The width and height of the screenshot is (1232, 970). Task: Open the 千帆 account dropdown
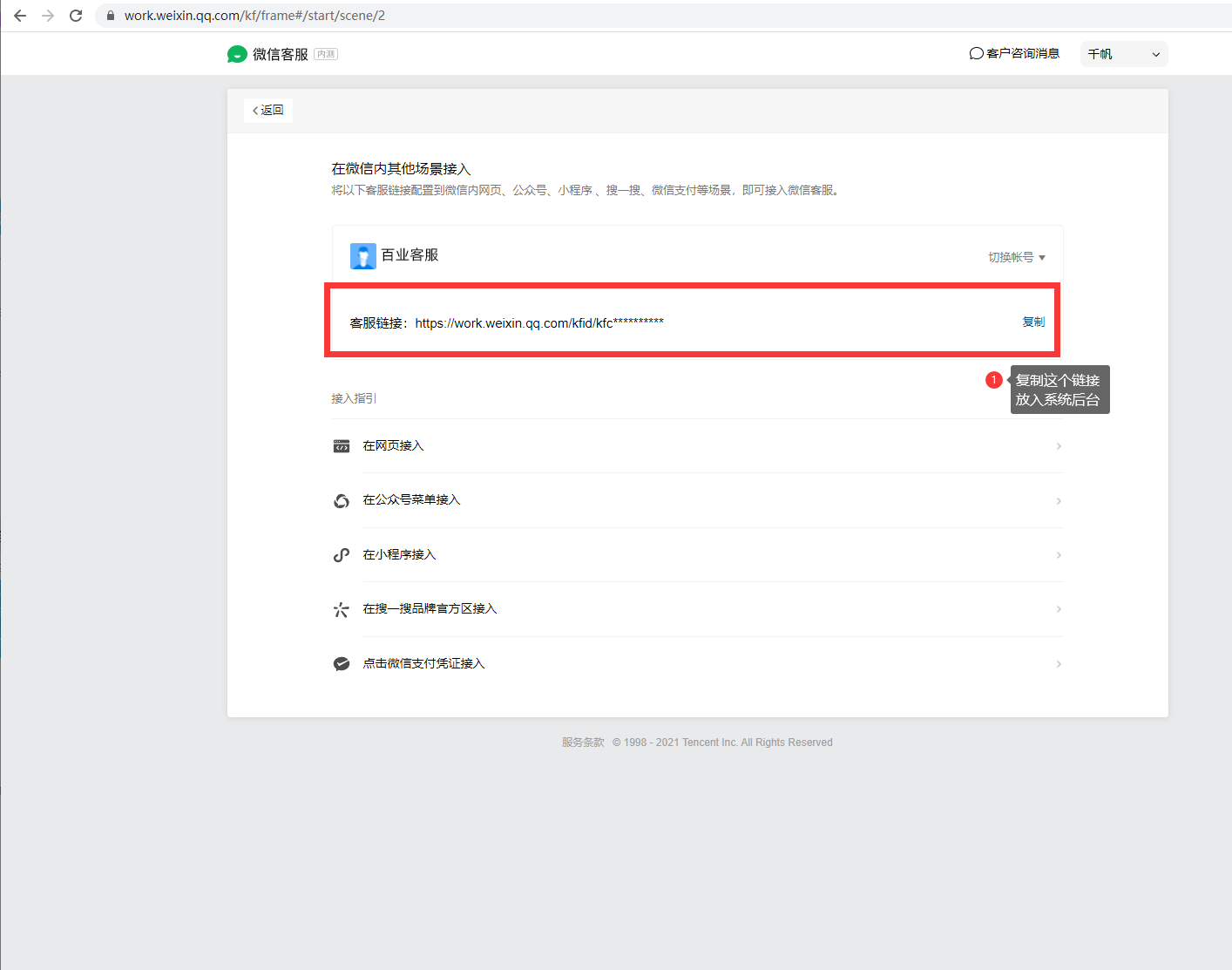1123,54
